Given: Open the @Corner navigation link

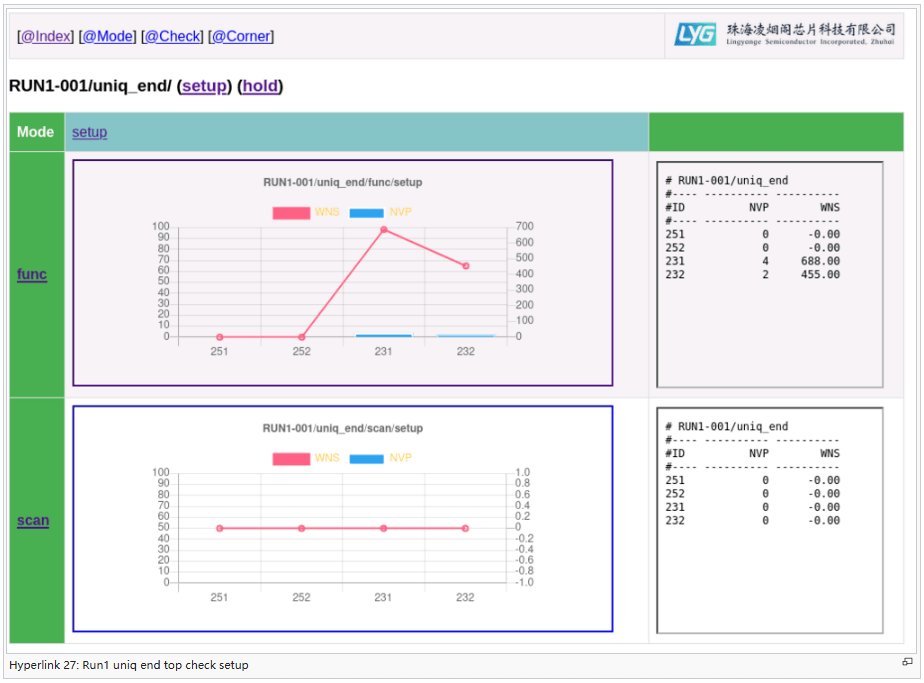Looking at the screenshot, I should click(x=241, y=36).
